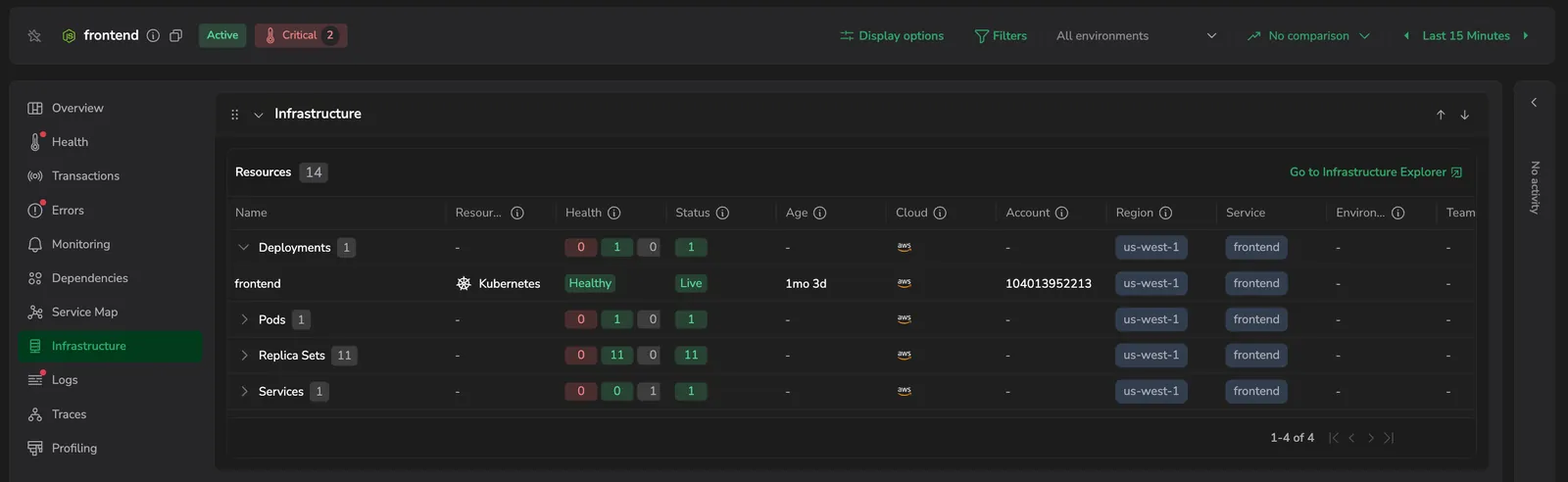Click the Critical 2 alerts badge
Image resolution: width=1568 pixels, height=482 pixels.
(x=301, y=35)
